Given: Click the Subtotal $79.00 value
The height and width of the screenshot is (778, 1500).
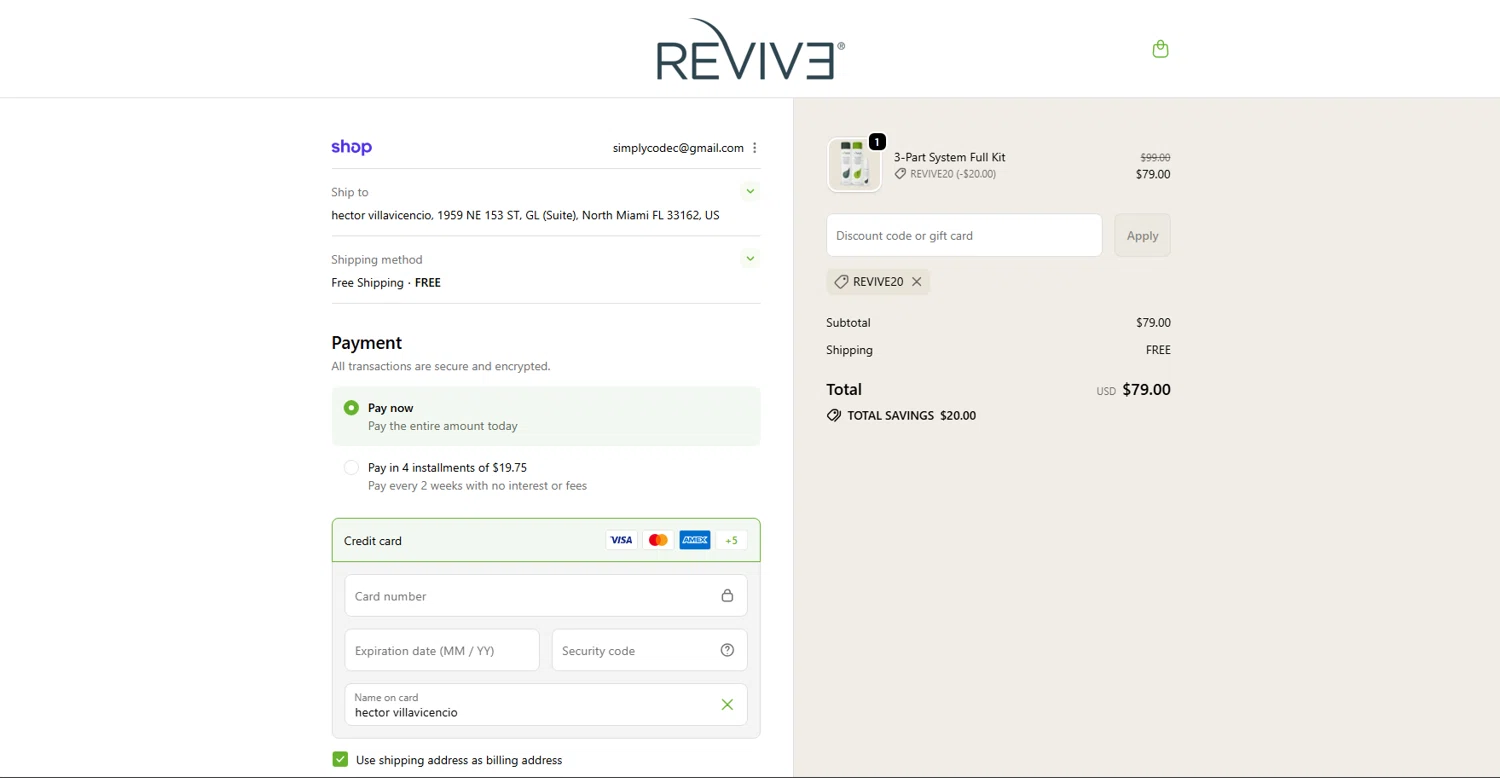Looking at the screenshot, I should 1153,323.
